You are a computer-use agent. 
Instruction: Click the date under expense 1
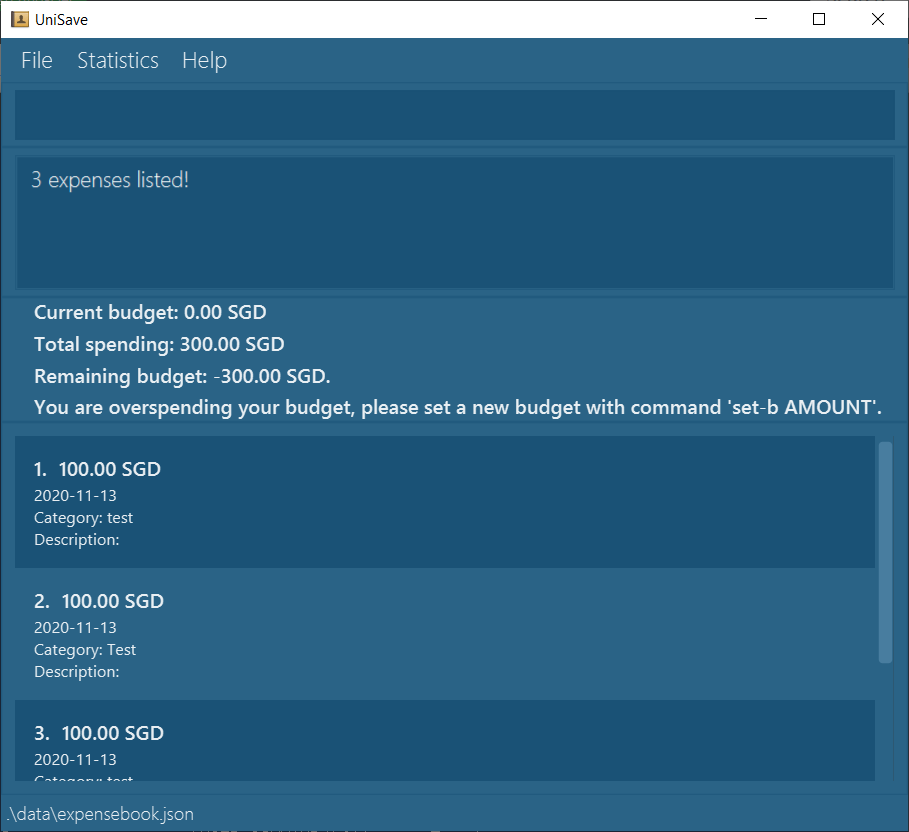tap(75, 496)
